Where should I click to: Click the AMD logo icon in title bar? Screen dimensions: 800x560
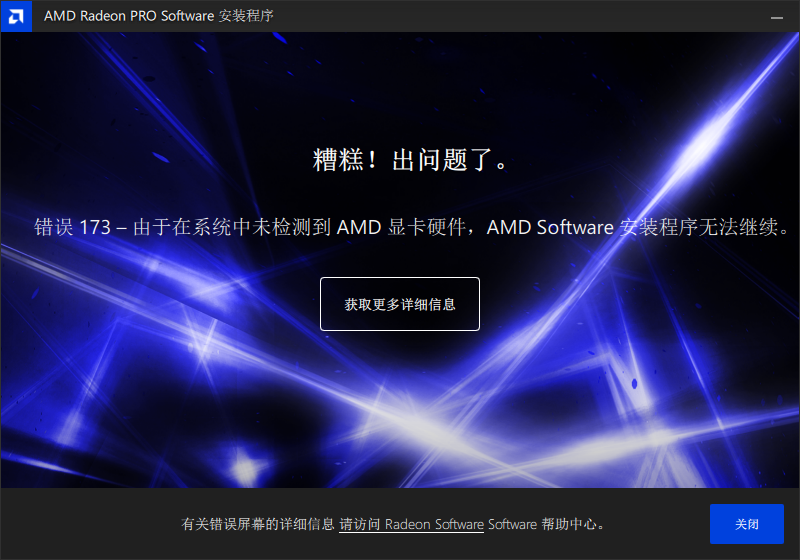16,16
